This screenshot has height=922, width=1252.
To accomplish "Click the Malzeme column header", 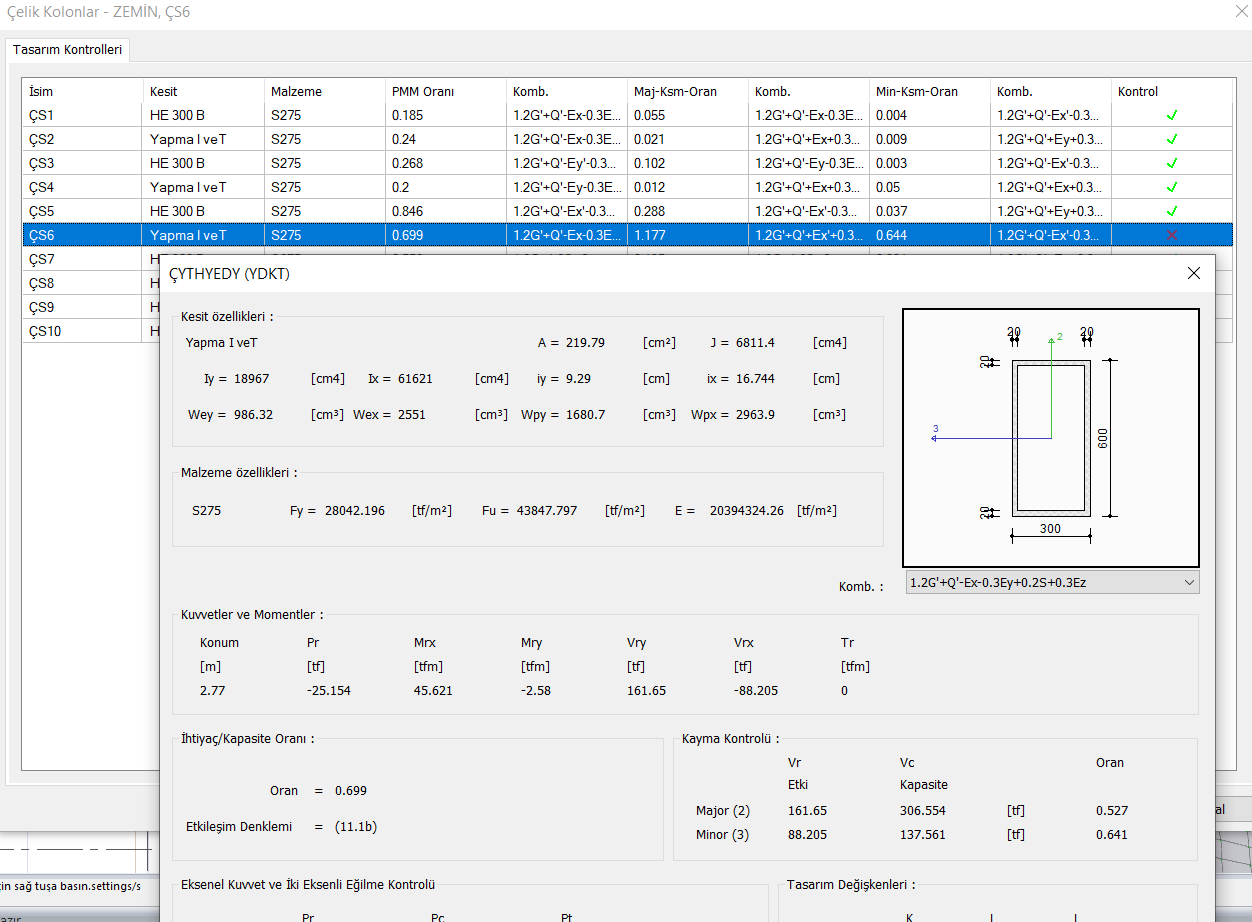I will pos(325,91).
